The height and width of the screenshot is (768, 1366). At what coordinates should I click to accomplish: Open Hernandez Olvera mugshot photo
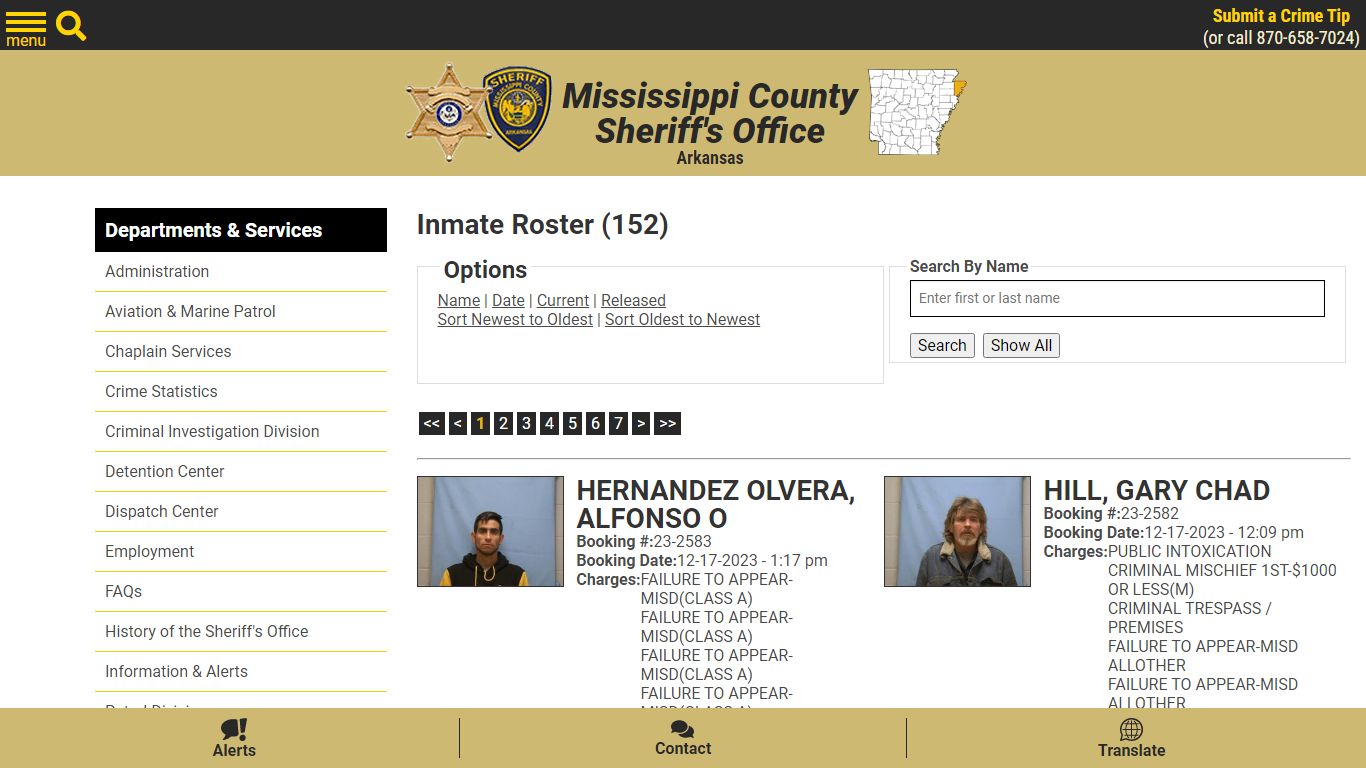click(x=490, y=531)
